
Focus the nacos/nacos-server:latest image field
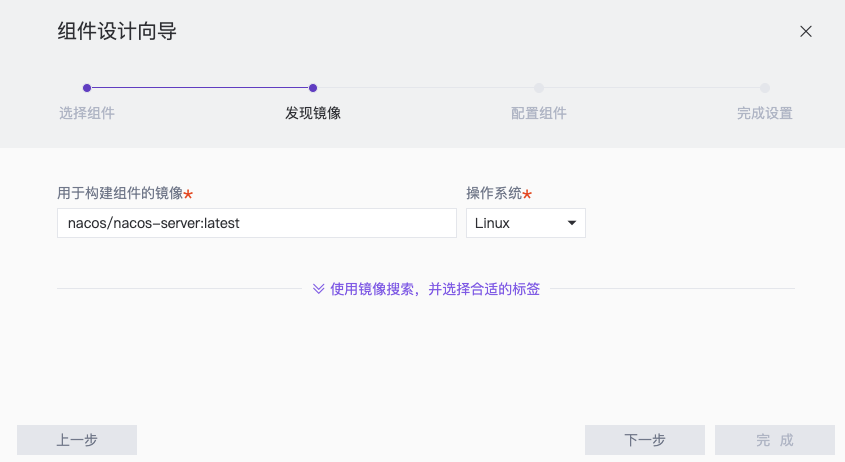257,223
